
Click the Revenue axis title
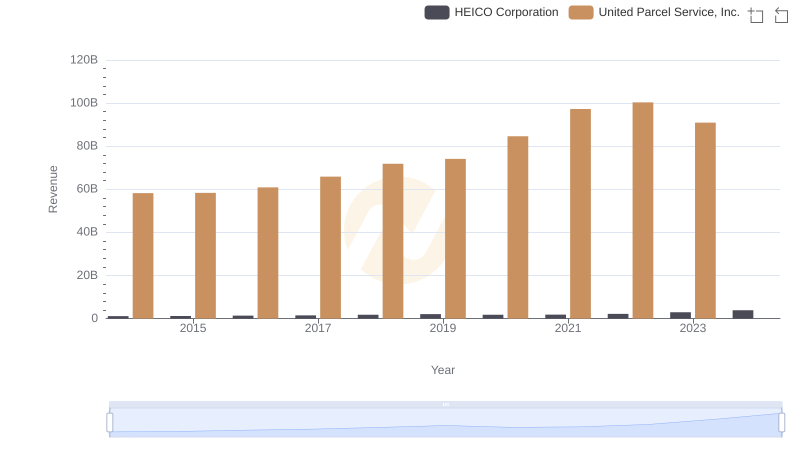tap(53, 189)
